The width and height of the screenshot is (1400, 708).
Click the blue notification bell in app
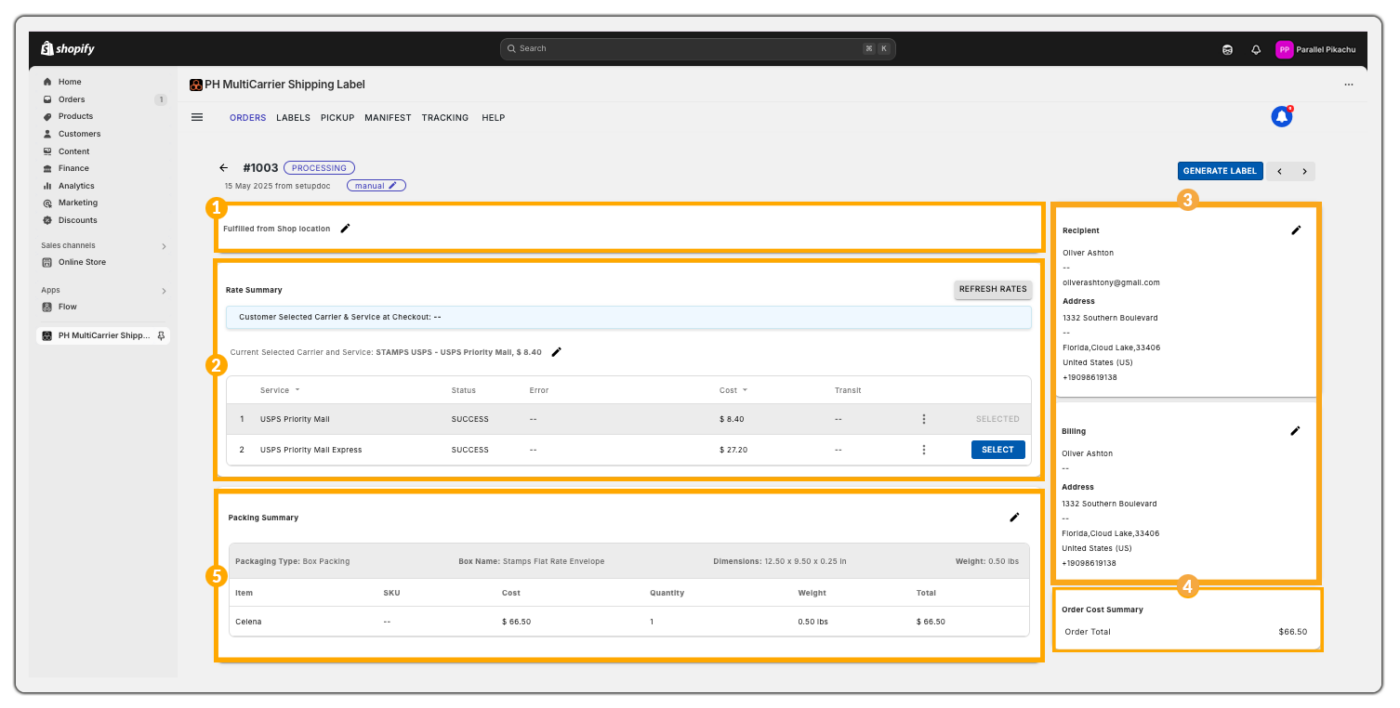click(x=1281, y=117)
